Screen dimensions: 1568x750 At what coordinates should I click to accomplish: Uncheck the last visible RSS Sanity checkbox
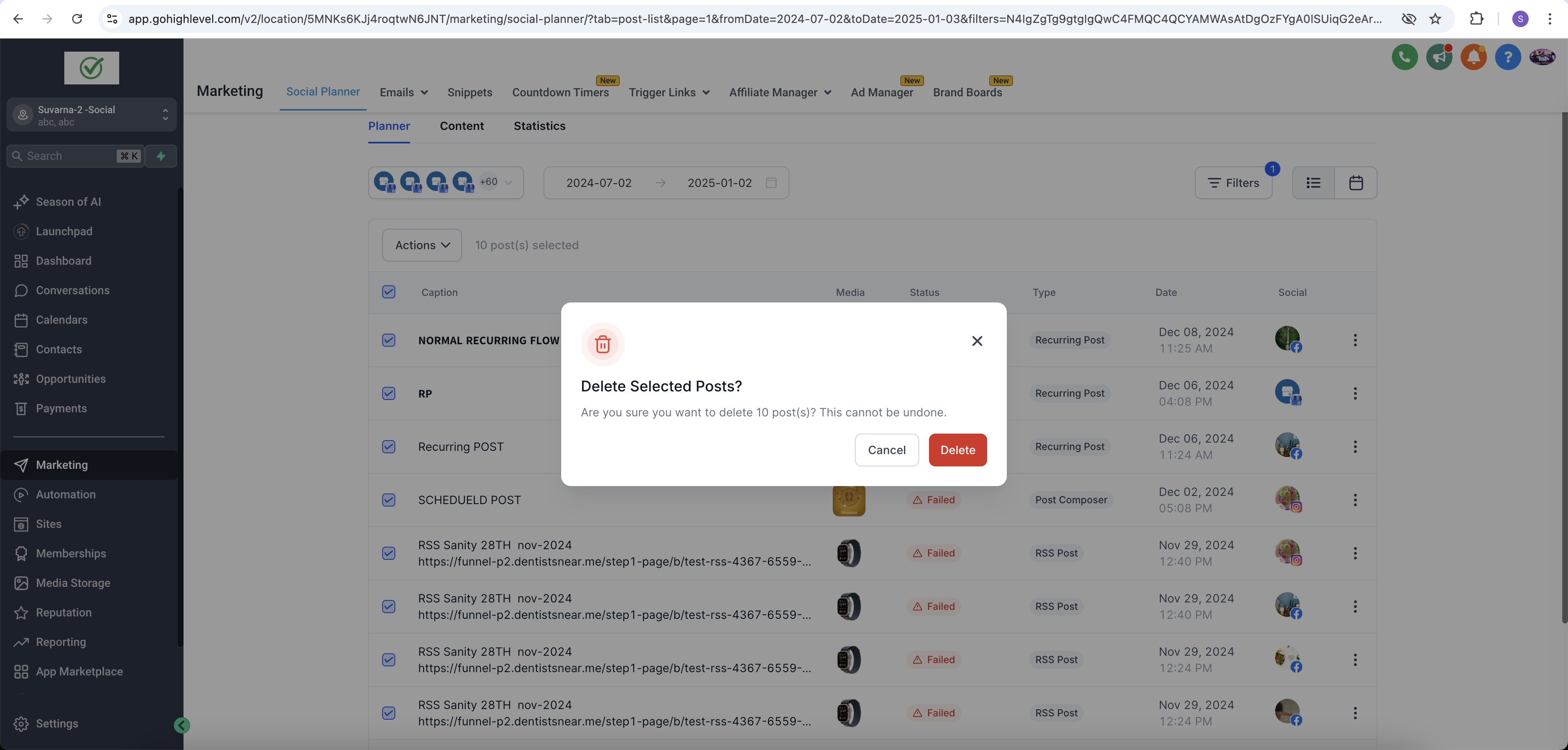388,713
